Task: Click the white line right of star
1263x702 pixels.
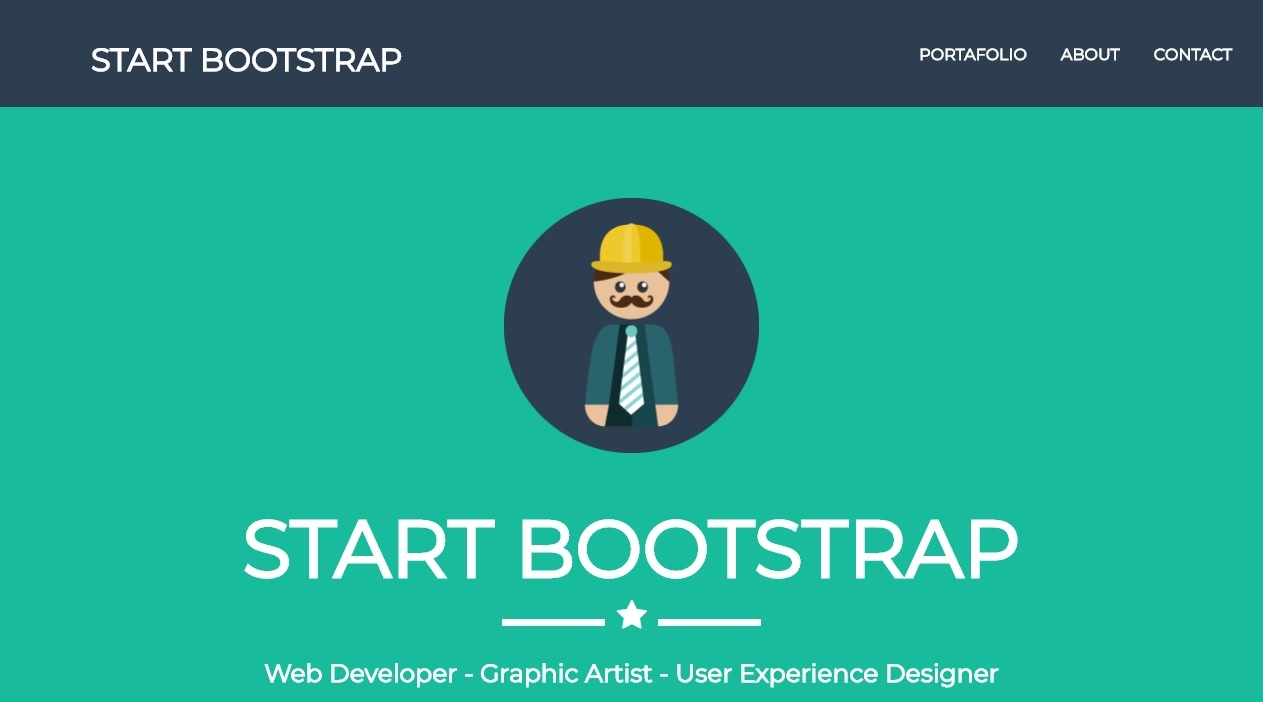Action: [709, 622]
